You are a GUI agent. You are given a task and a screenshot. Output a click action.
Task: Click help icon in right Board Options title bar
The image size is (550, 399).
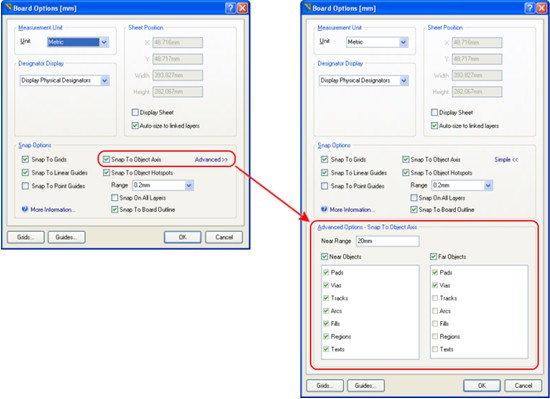click(530, 8)
